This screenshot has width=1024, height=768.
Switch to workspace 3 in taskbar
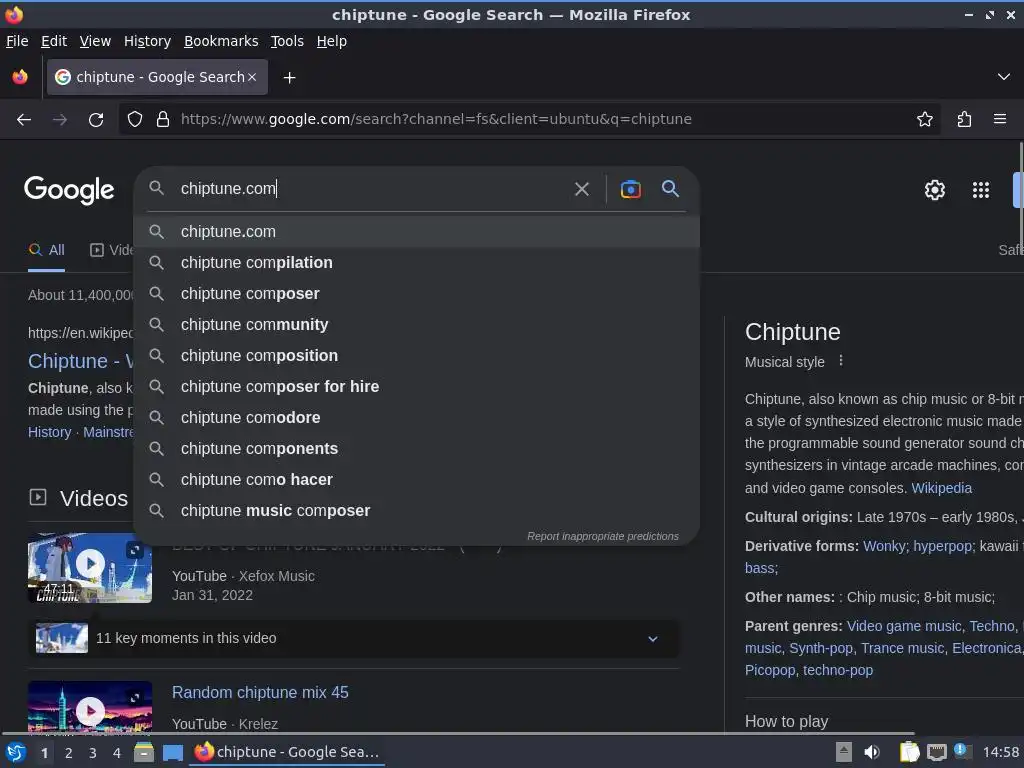pos(93,754)
